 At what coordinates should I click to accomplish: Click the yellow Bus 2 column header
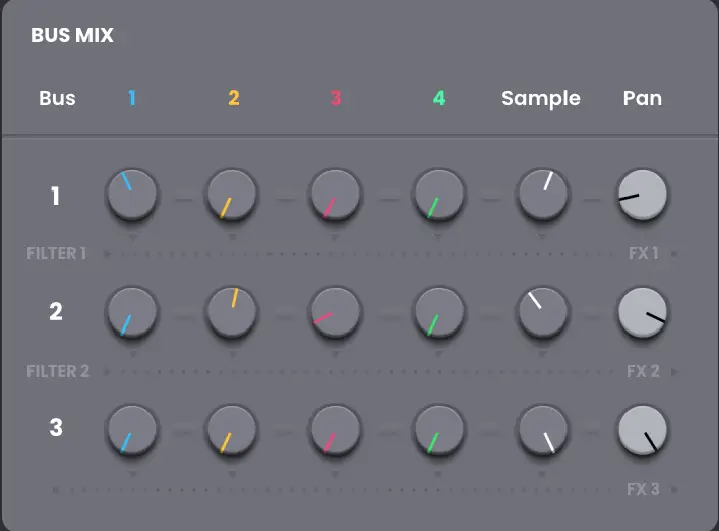coord(234,98)
